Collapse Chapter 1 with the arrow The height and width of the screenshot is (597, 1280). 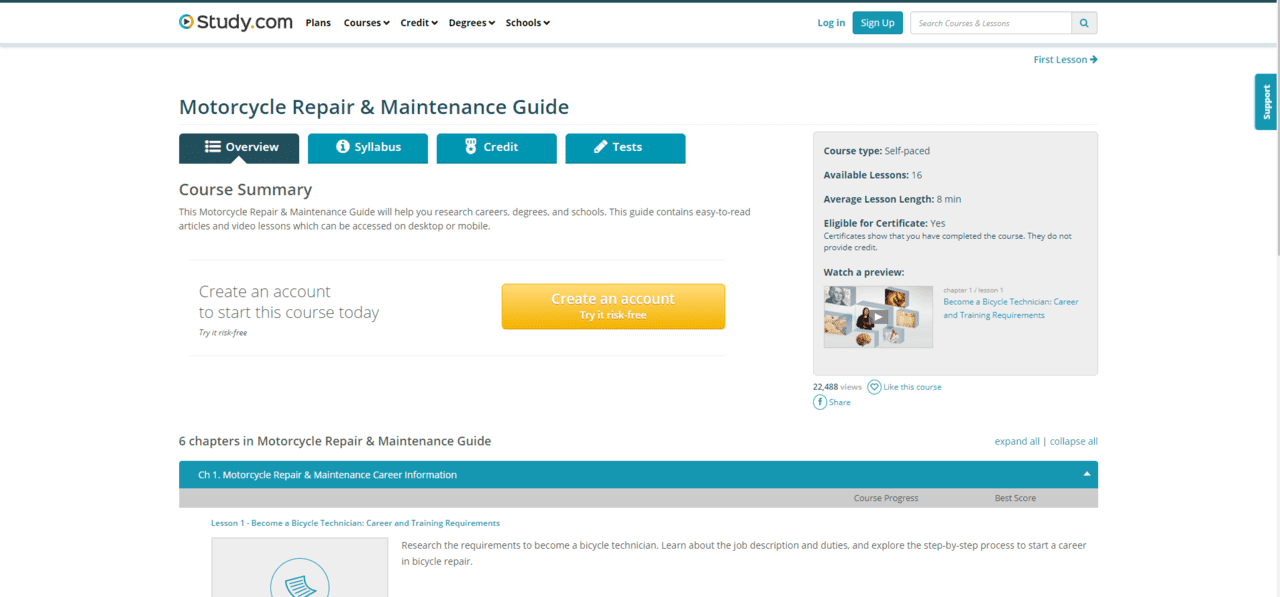click(x=1087, y=474)
